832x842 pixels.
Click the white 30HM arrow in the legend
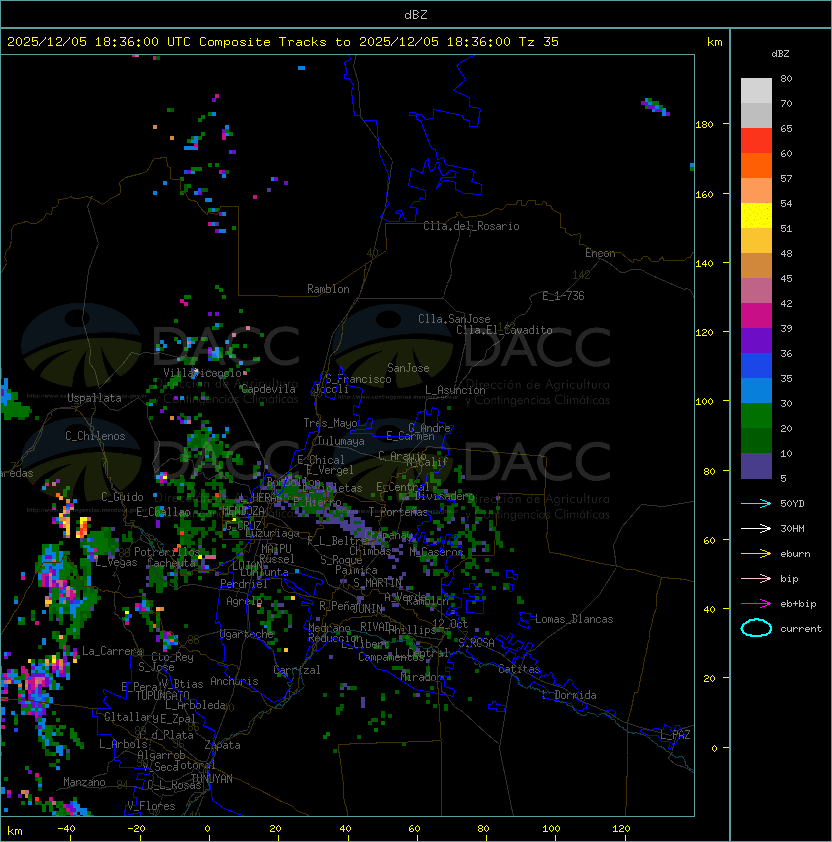756,528
